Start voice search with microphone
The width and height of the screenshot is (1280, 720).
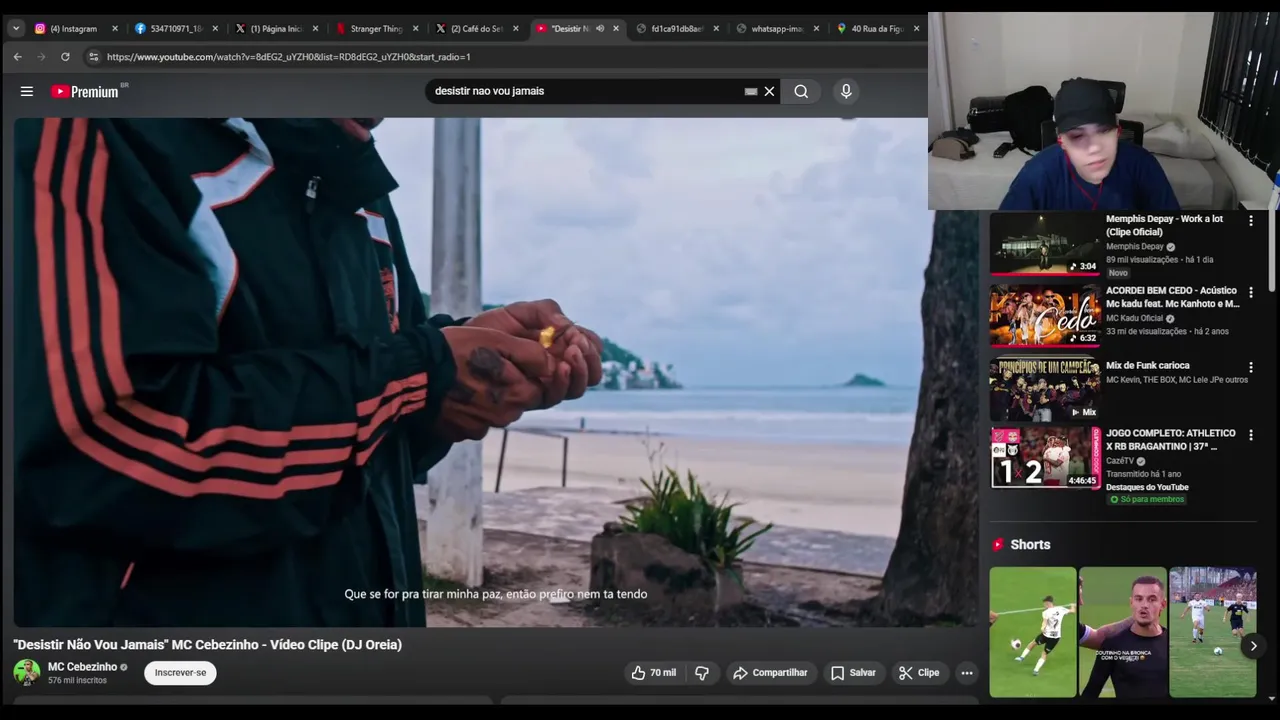tap(846, 91)
